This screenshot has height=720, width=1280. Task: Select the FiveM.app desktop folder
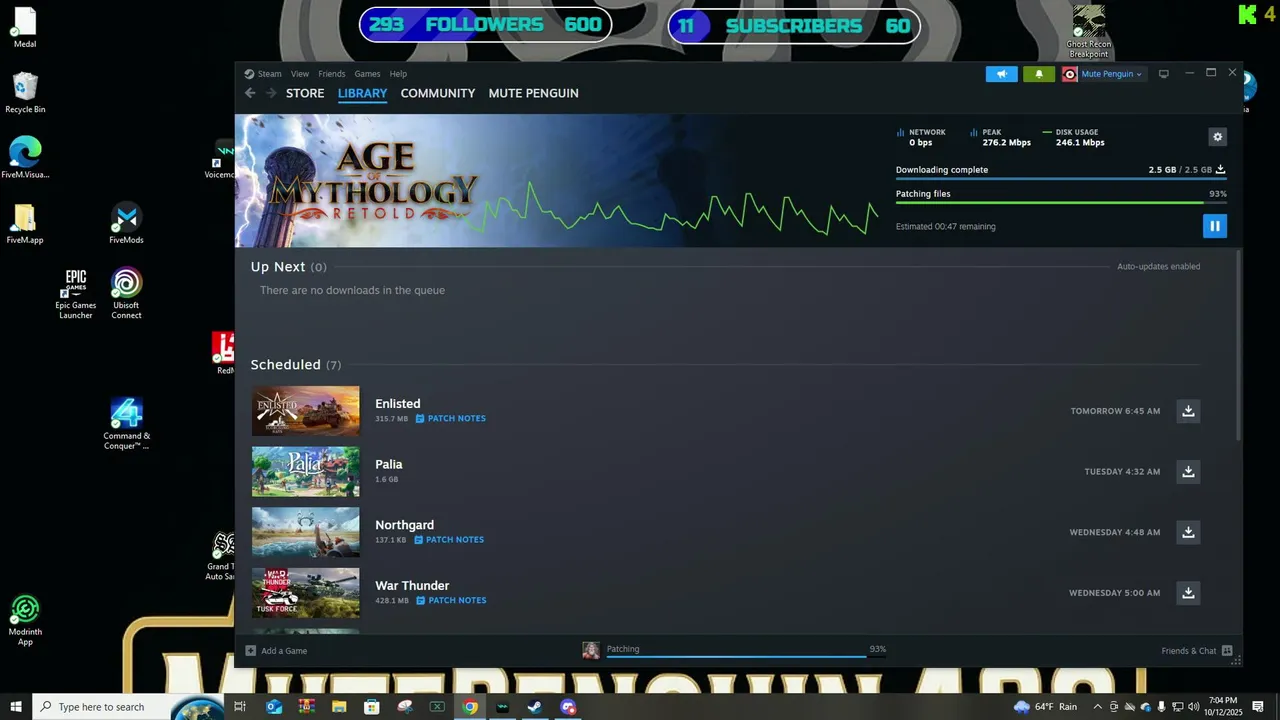coord(25,224)
